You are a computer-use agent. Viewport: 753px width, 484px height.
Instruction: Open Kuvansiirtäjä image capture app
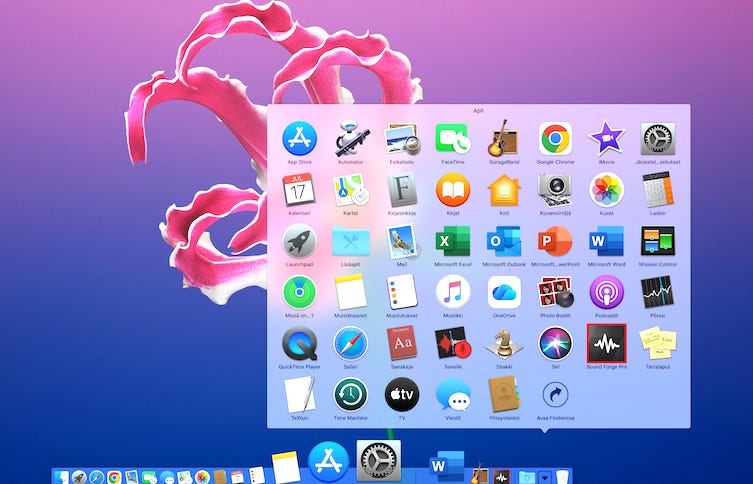[x=555, y=190]
